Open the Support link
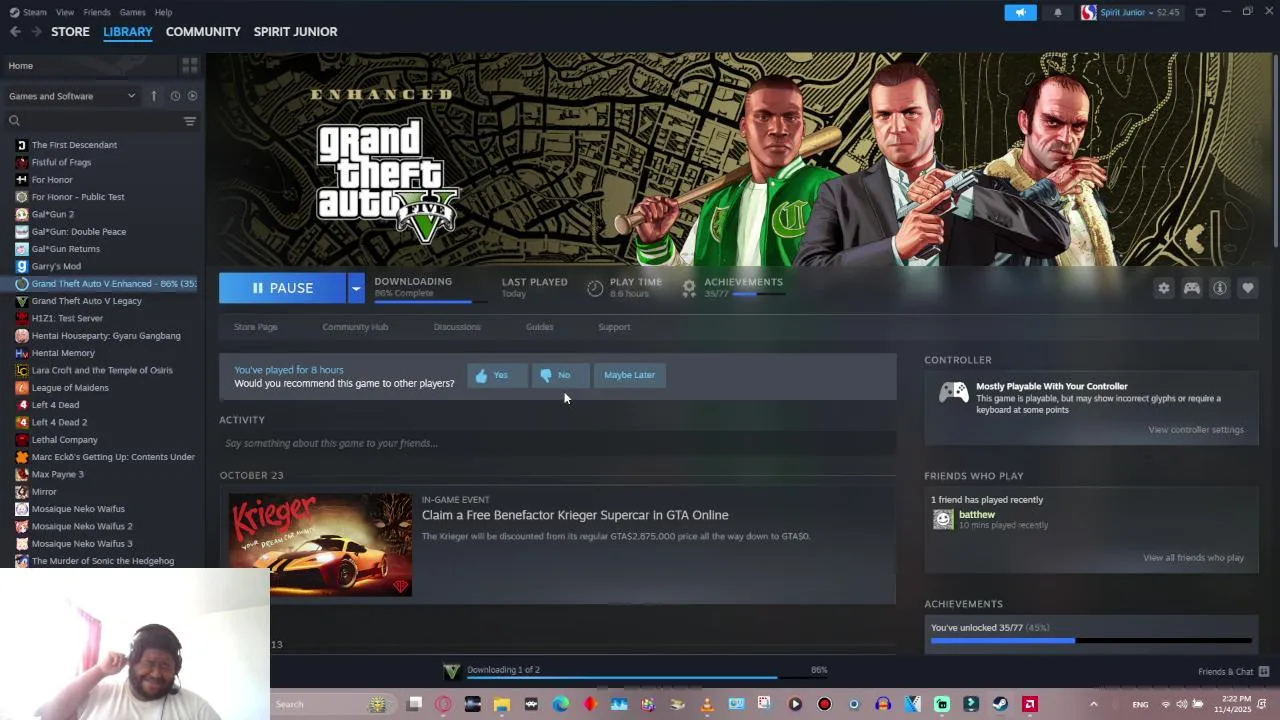1280x720 pixels. 614,327
